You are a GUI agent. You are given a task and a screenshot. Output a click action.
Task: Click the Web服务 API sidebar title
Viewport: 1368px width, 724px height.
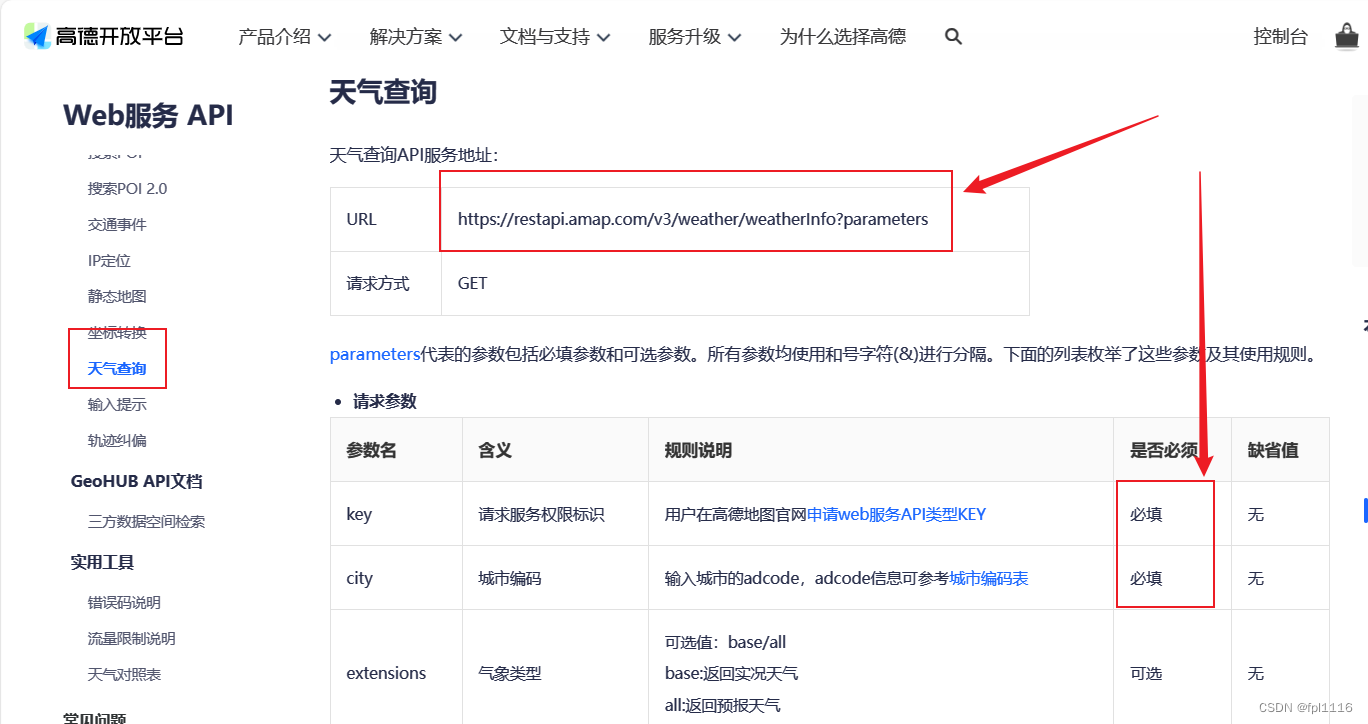[x=148, y=115]
